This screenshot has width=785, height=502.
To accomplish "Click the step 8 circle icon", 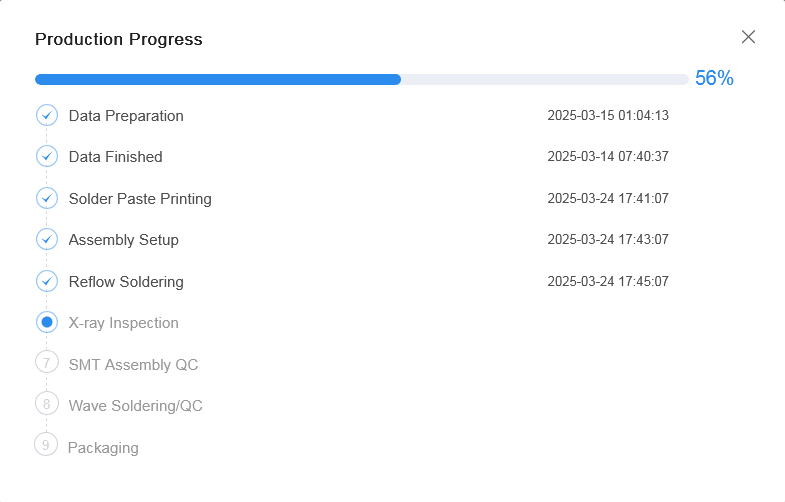I will pos(47,403).
